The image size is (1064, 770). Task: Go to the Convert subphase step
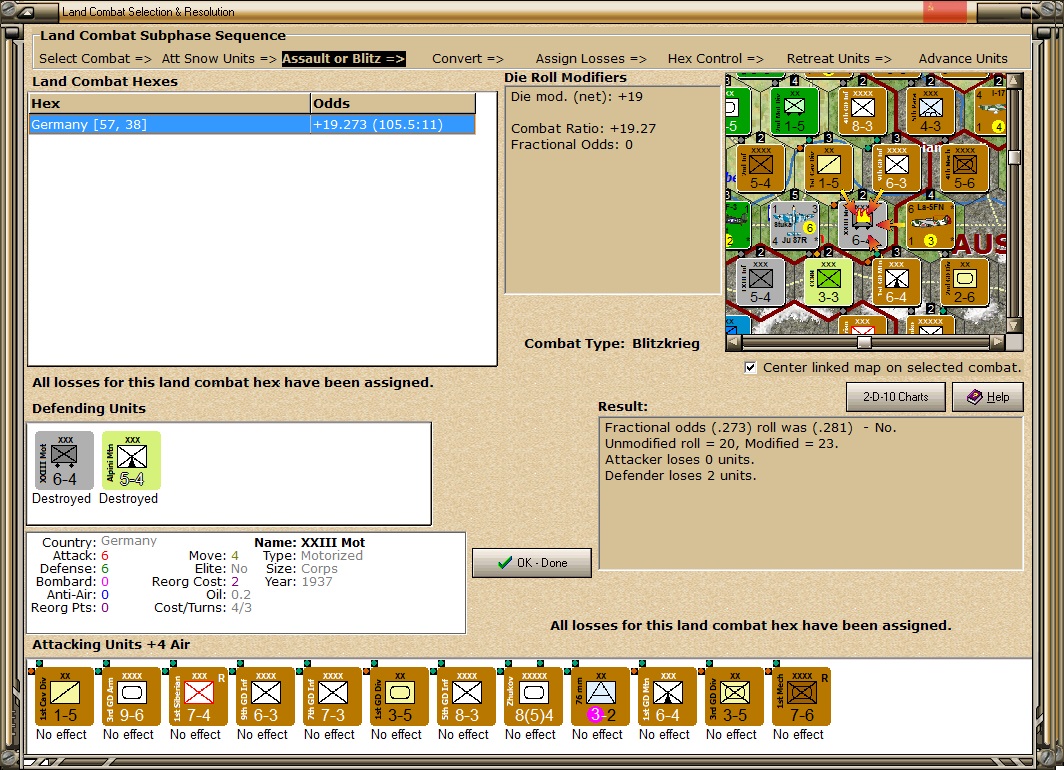[x=468, y=58]
